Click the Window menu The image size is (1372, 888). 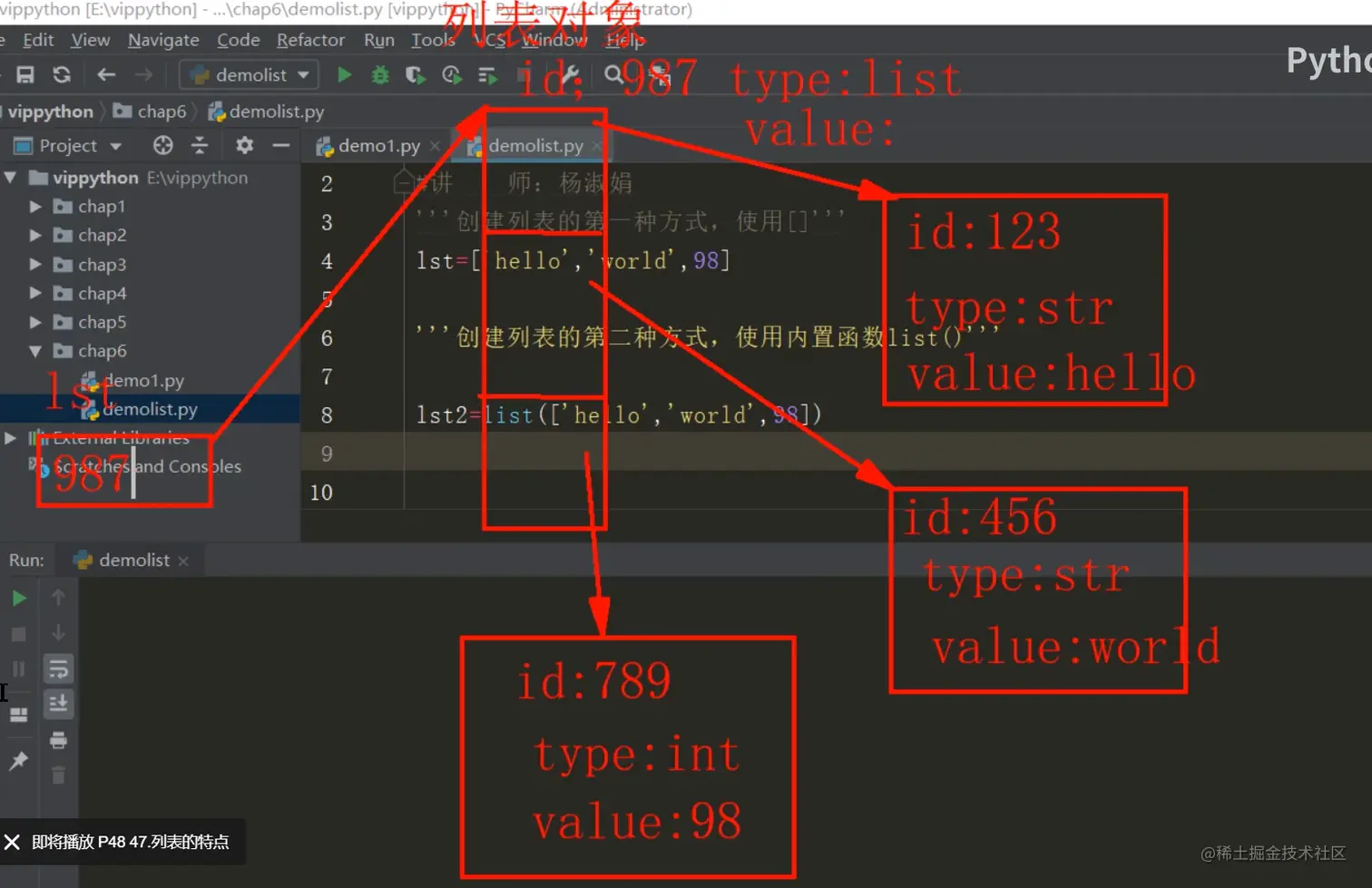click(x=554, y=40)
